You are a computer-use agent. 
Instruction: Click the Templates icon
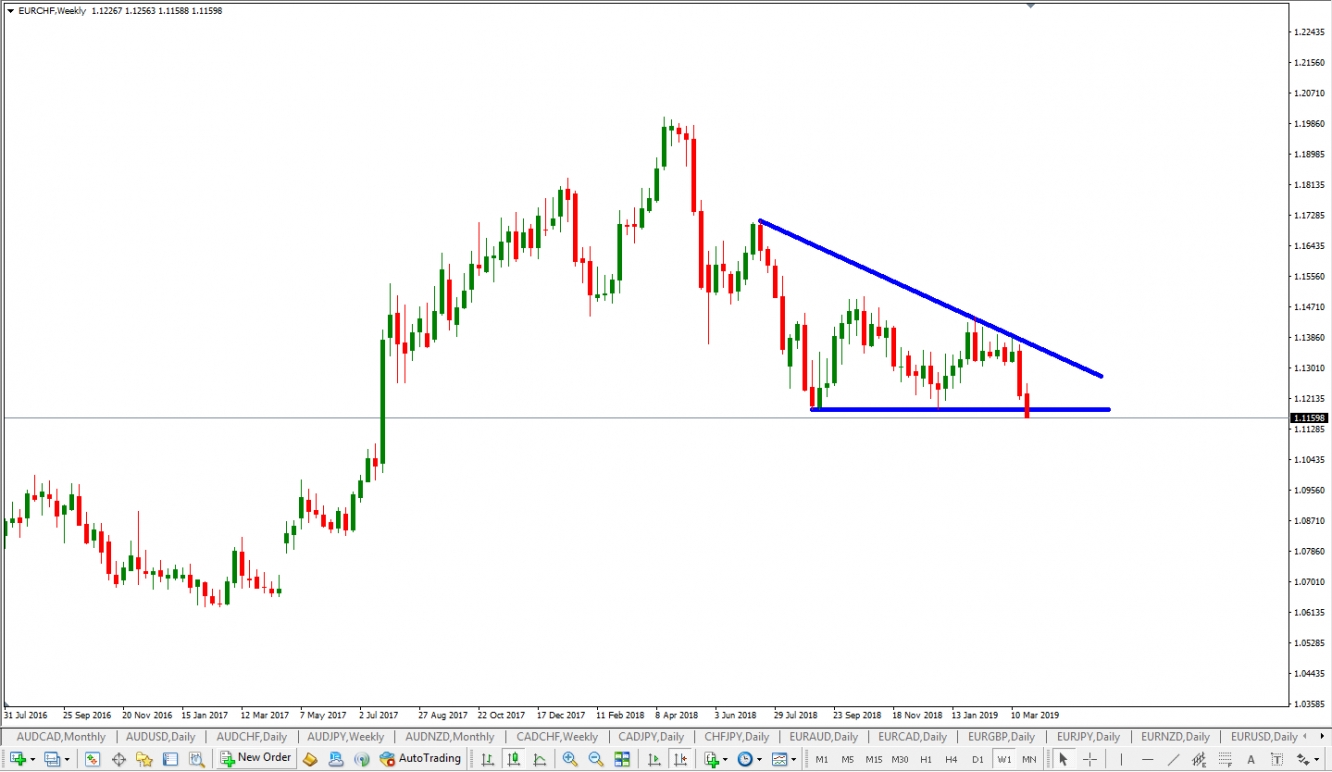pyautogui.click(x=779, y=759)
